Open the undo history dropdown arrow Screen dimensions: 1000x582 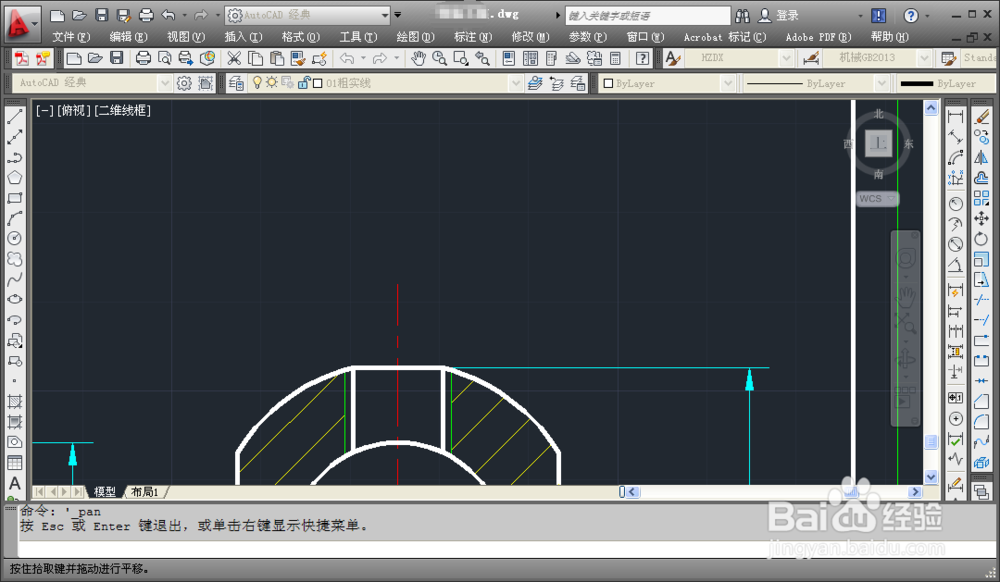(364, 59)
